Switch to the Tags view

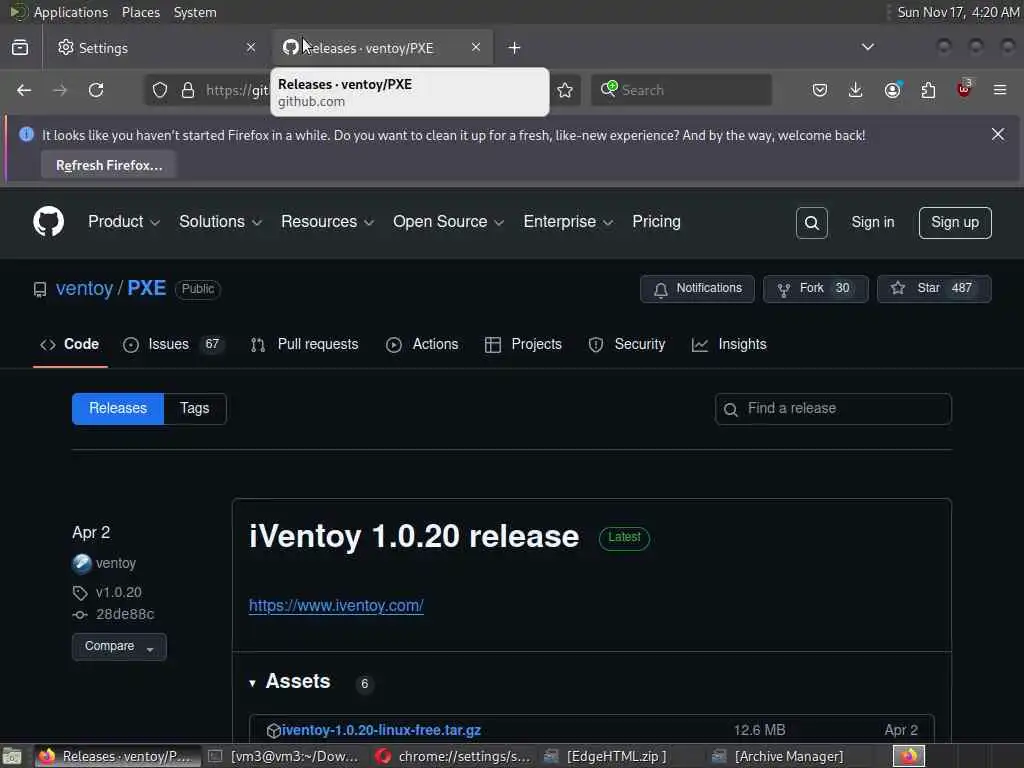(x=195, y=409)
